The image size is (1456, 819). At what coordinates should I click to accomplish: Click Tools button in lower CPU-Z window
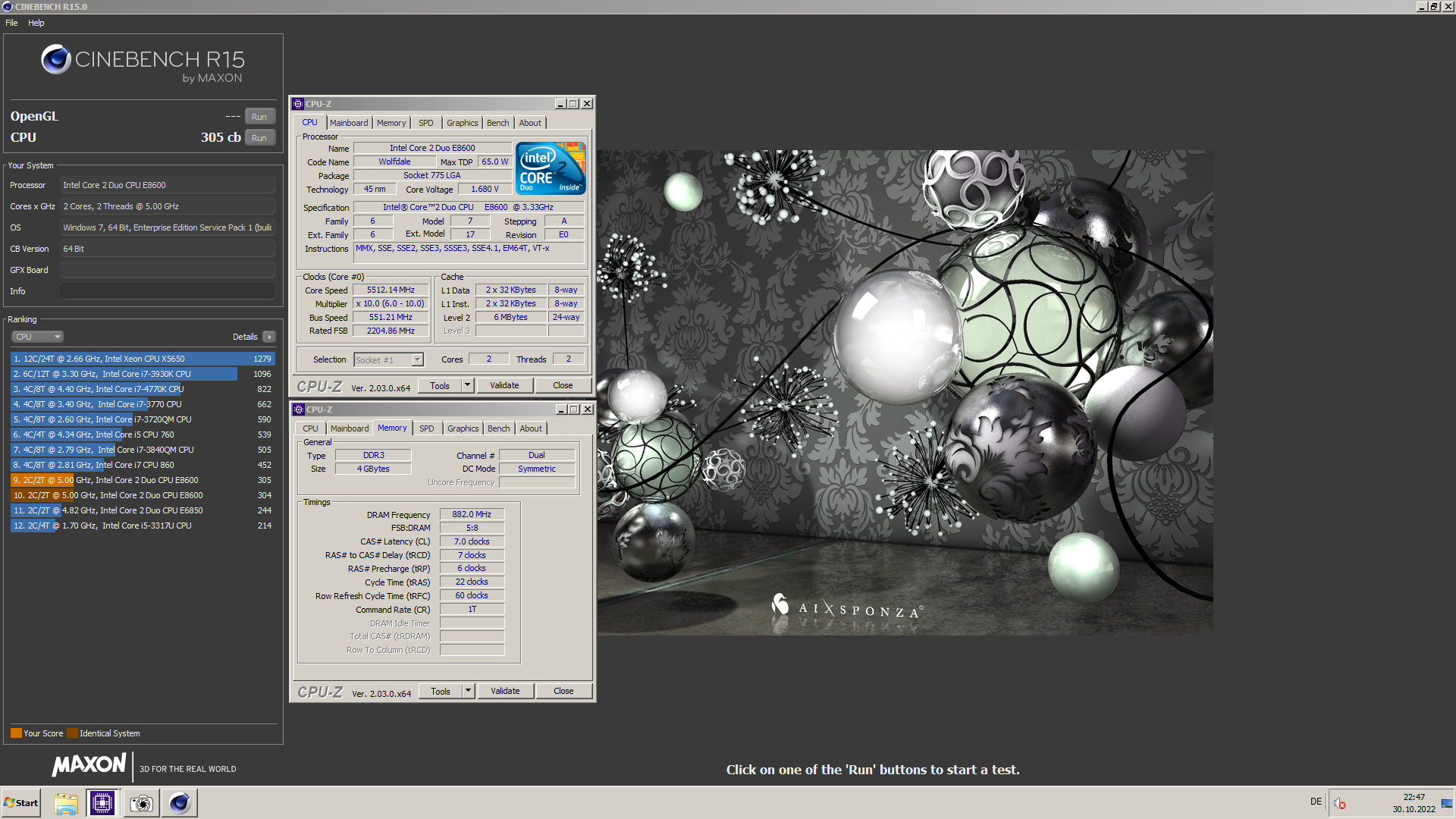[x=441, y=692]
